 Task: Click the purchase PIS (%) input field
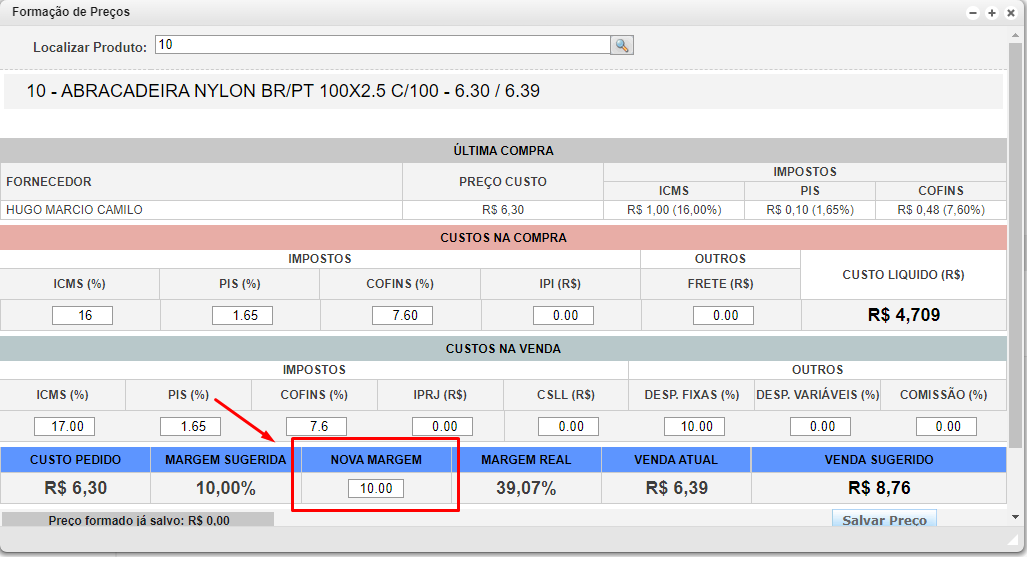242,315
